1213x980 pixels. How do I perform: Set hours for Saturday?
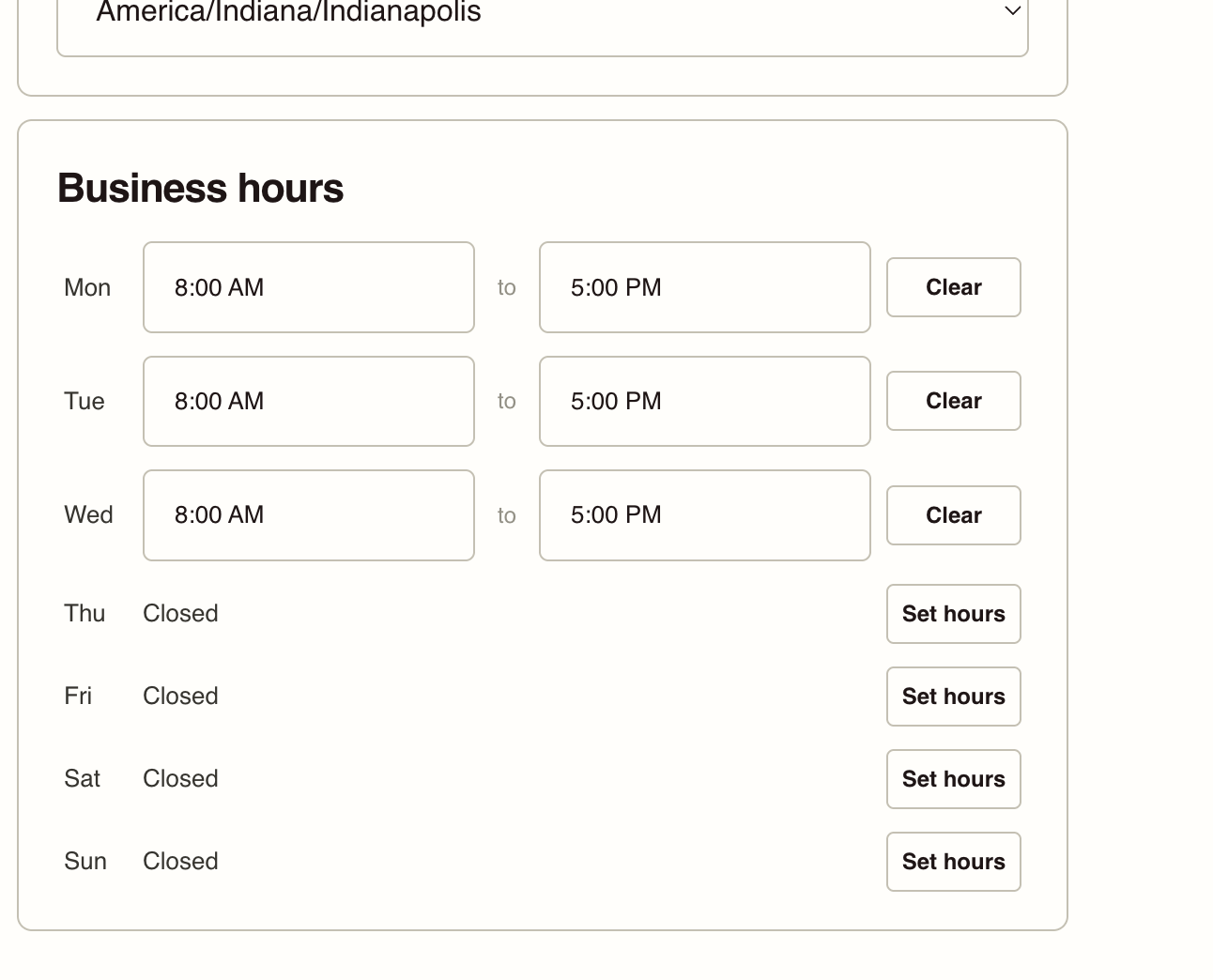(x=953, y=779)
